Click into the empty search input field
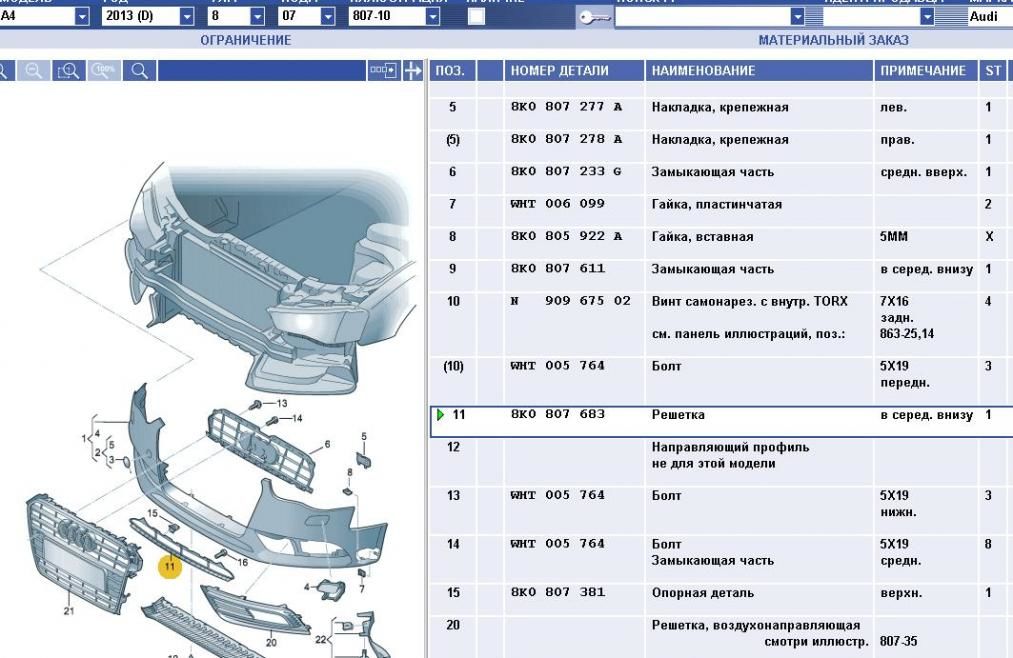 703,16
